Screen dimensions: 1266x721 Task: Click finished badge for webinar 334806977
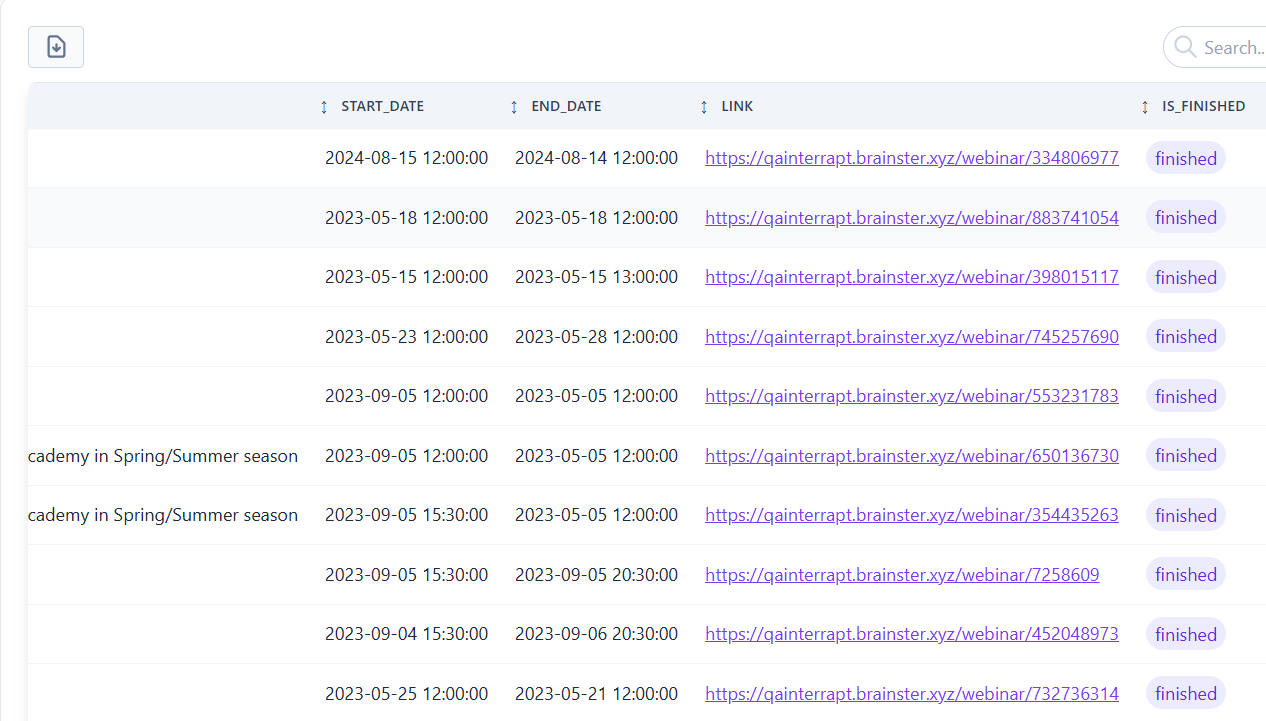click(x=1185, y=158)
